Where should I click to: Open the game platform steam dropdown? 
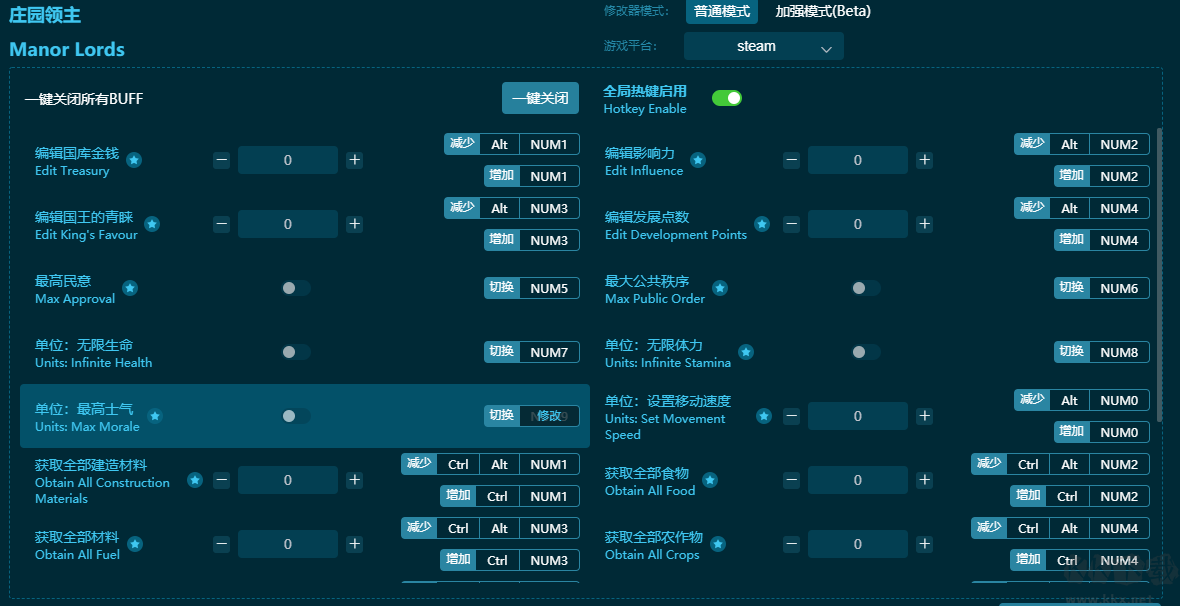(x=764, y=46)
